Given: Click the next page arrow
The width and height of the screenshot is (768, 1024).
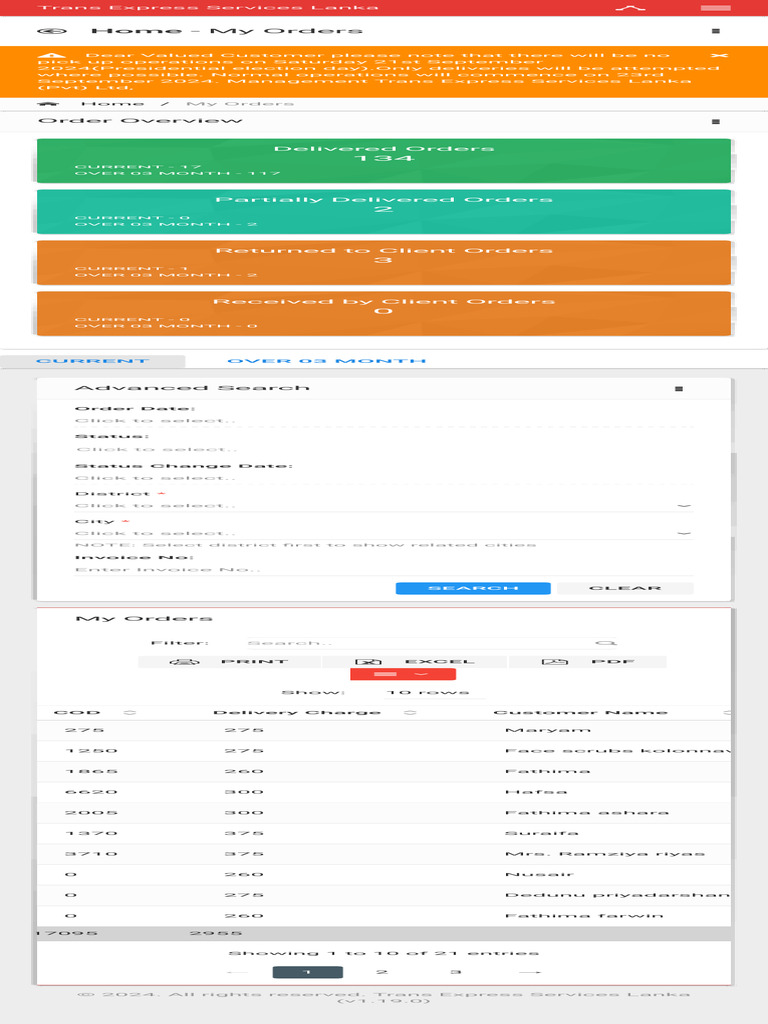Looking at the screenshot, I should 529,972.
